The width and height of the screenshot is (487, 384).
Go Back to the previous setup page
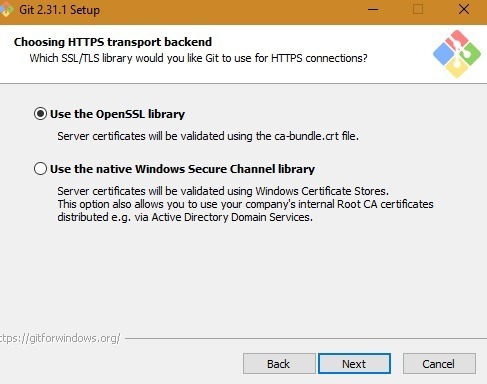click(x=279, y=364)
